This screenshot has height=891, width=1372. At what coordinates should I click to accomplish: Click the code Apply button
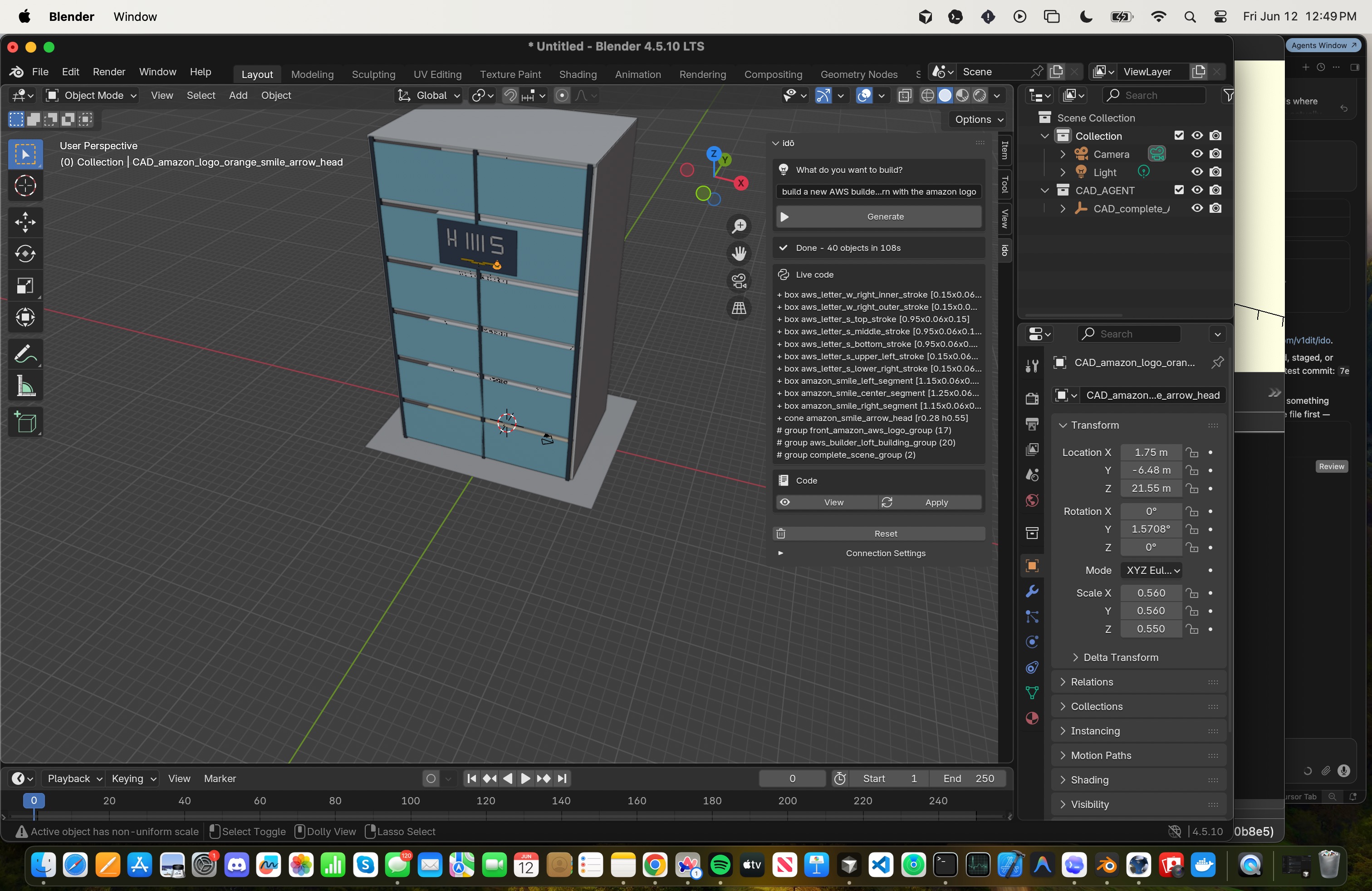pos(931,503)
